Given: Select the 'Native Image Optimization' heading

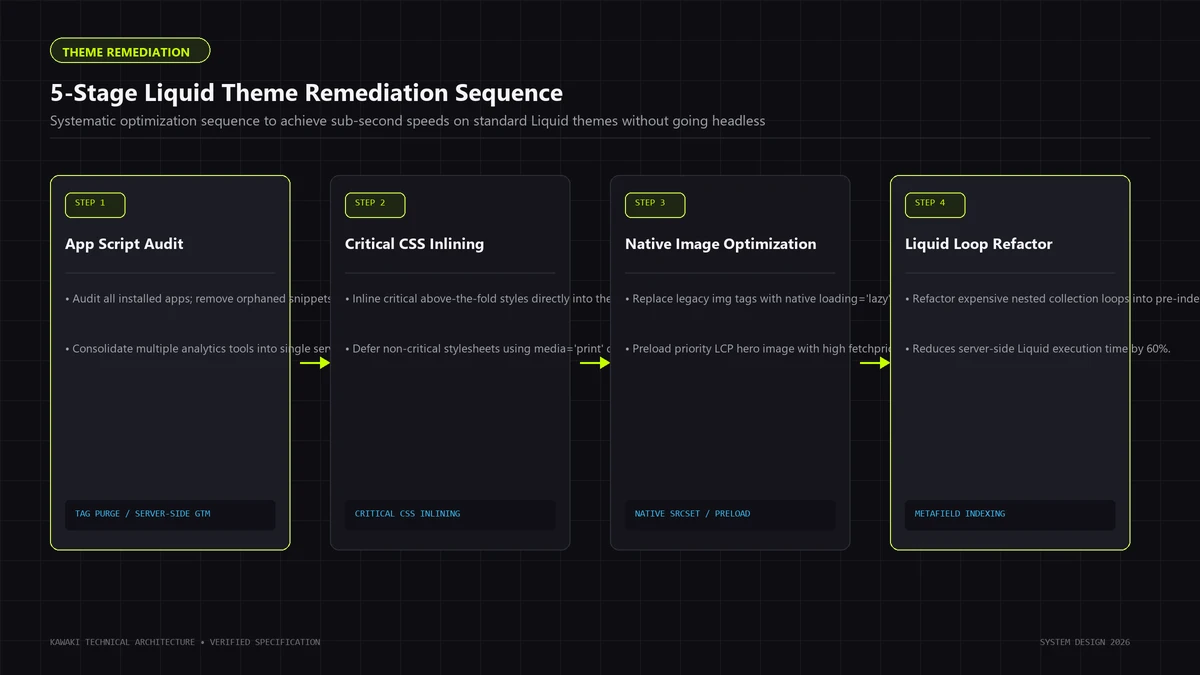Looking at the screenshot, I should point(720,244).
